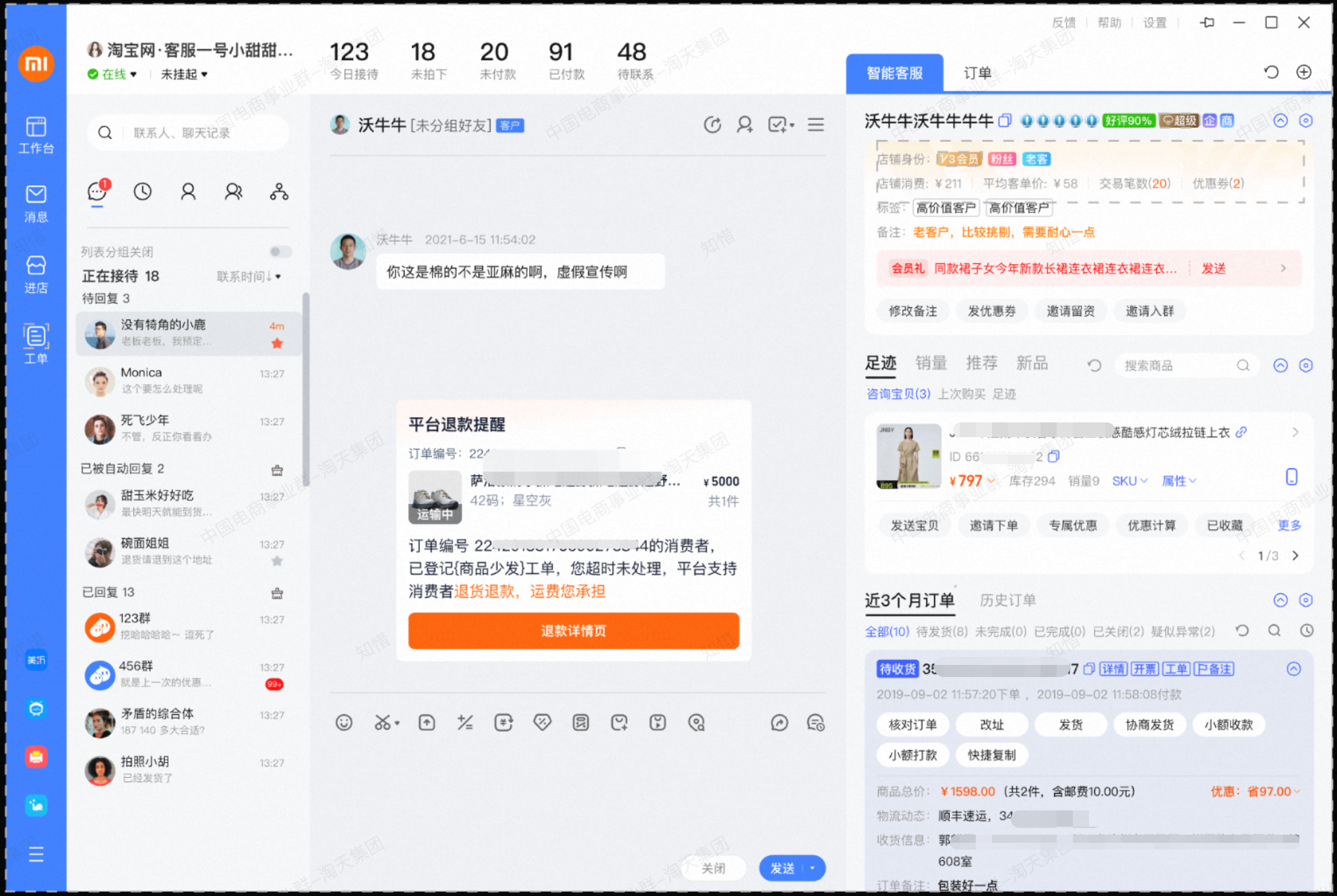This screenshot has width=1337, height=896.
Task: Refresh the smart service panel
Action: (1271, 72)
